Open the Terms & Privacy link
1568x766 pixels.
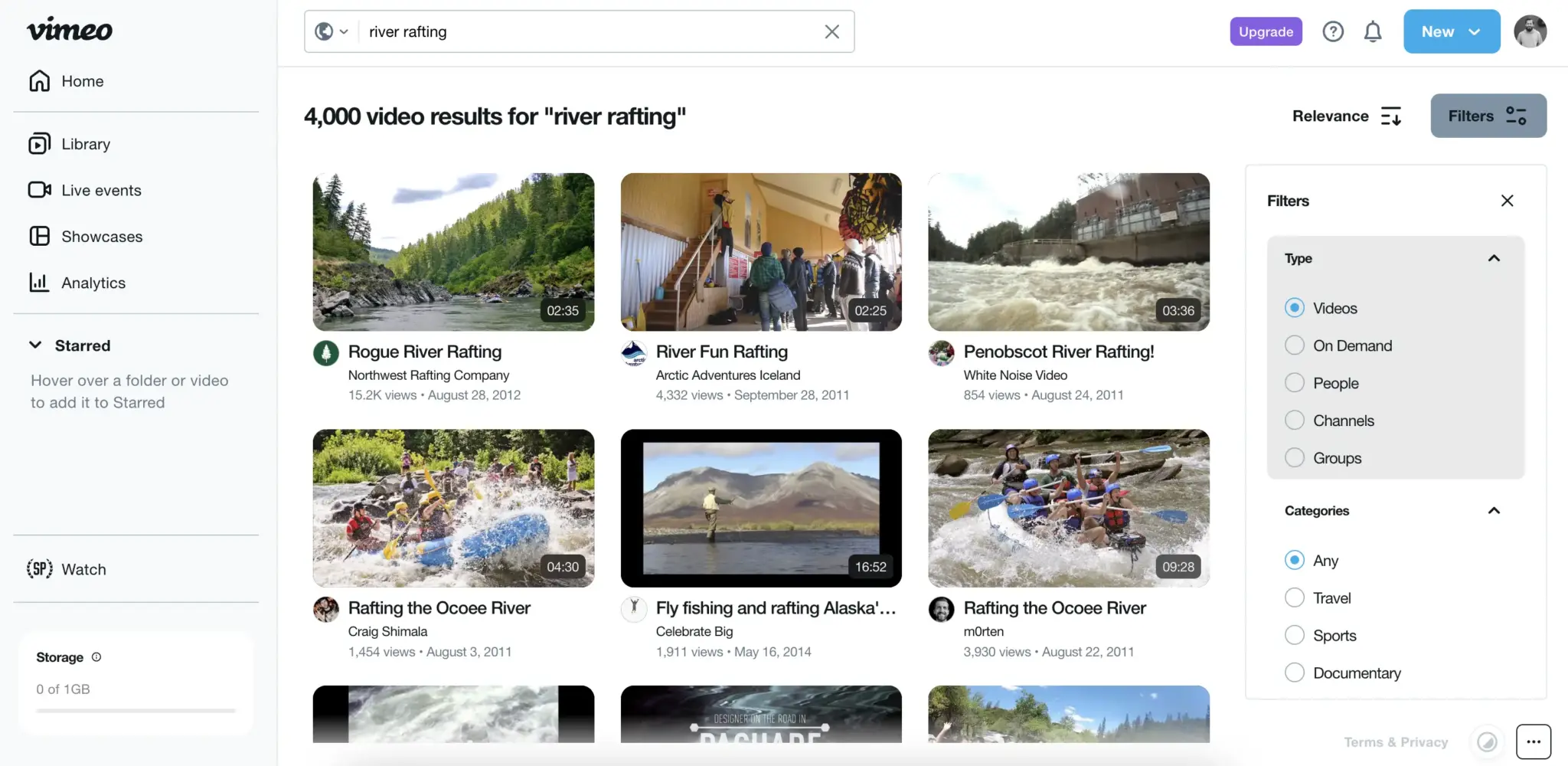tap(1396, 741)
